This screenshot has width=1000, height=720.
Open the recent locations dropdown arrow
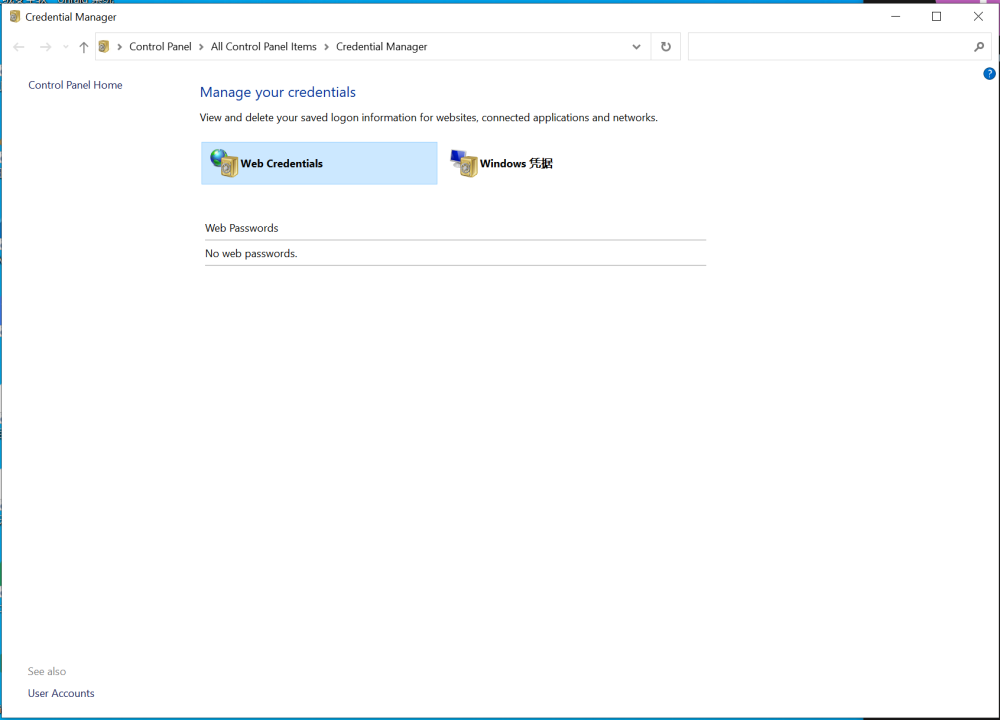[x=66, y=47]
